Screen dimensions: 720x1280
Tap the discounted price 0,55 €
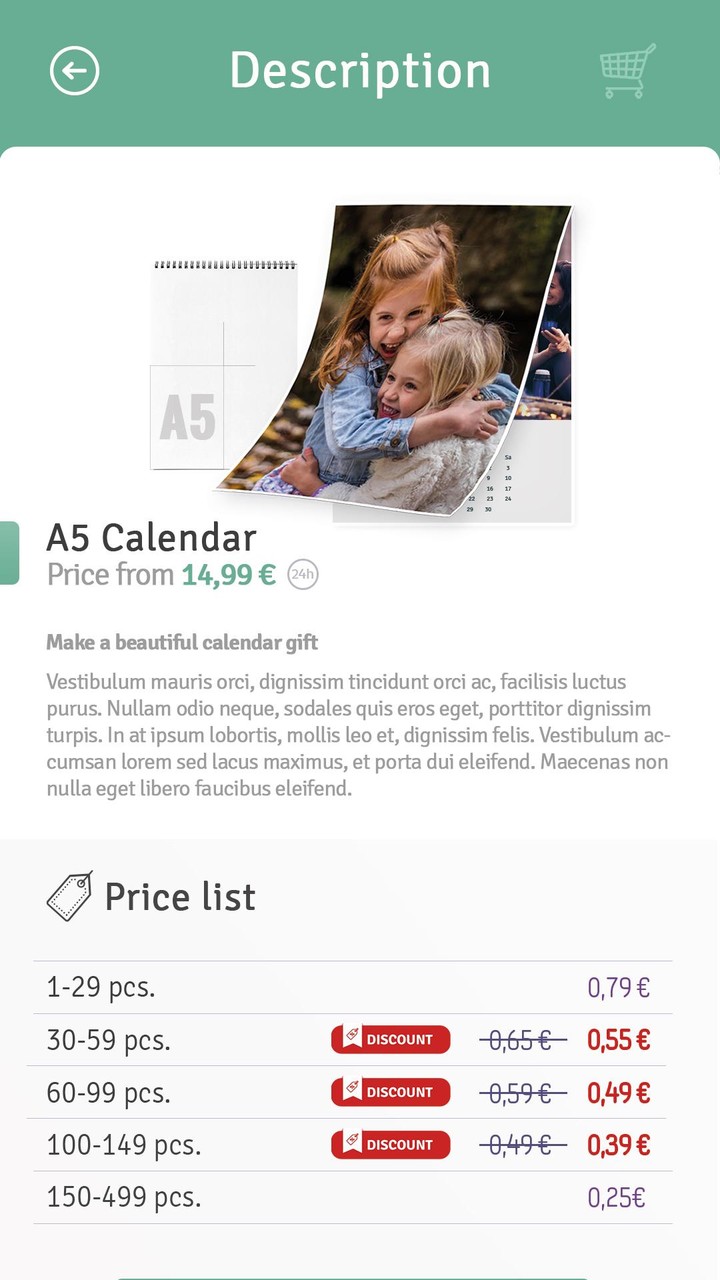[x=618, y=1040]
